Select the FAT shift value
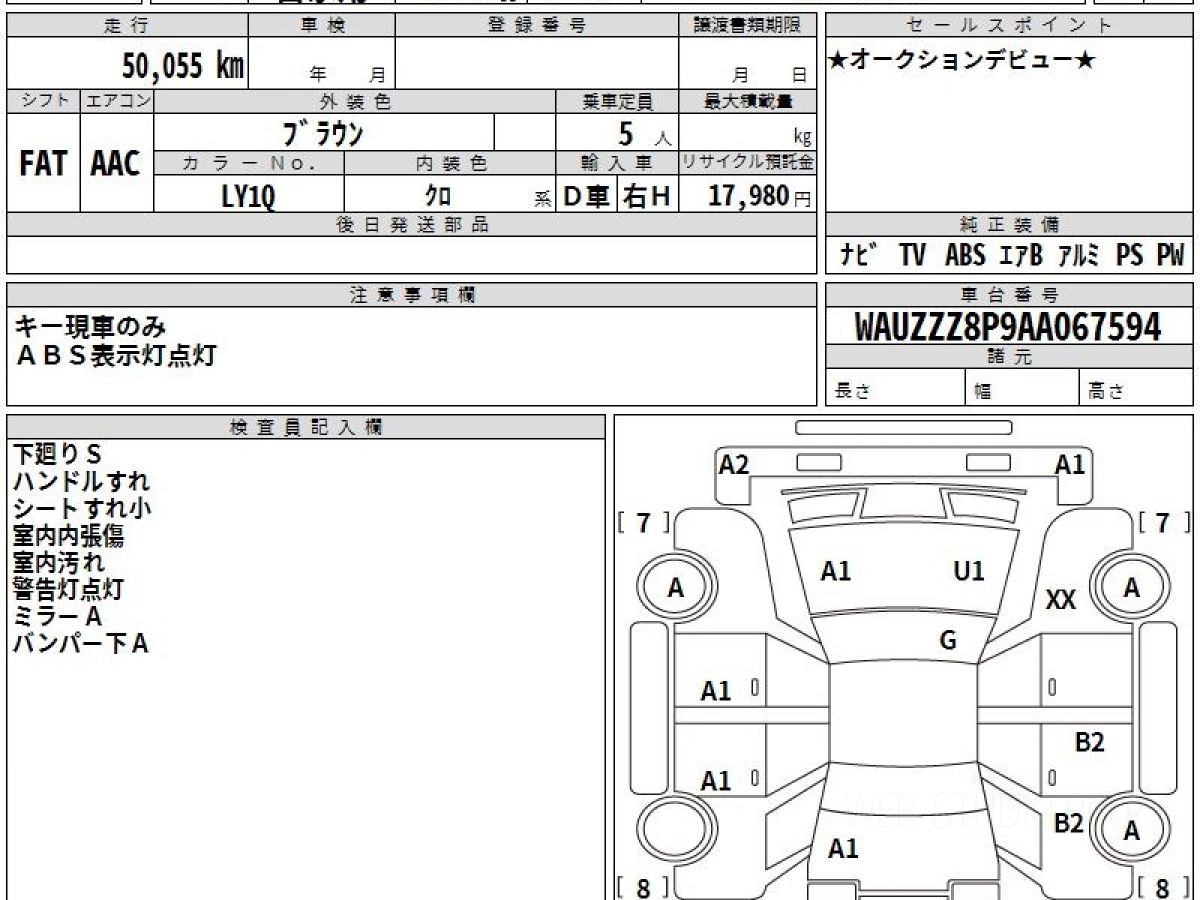Screen dimensions: 1200x900 click(43, 164)
